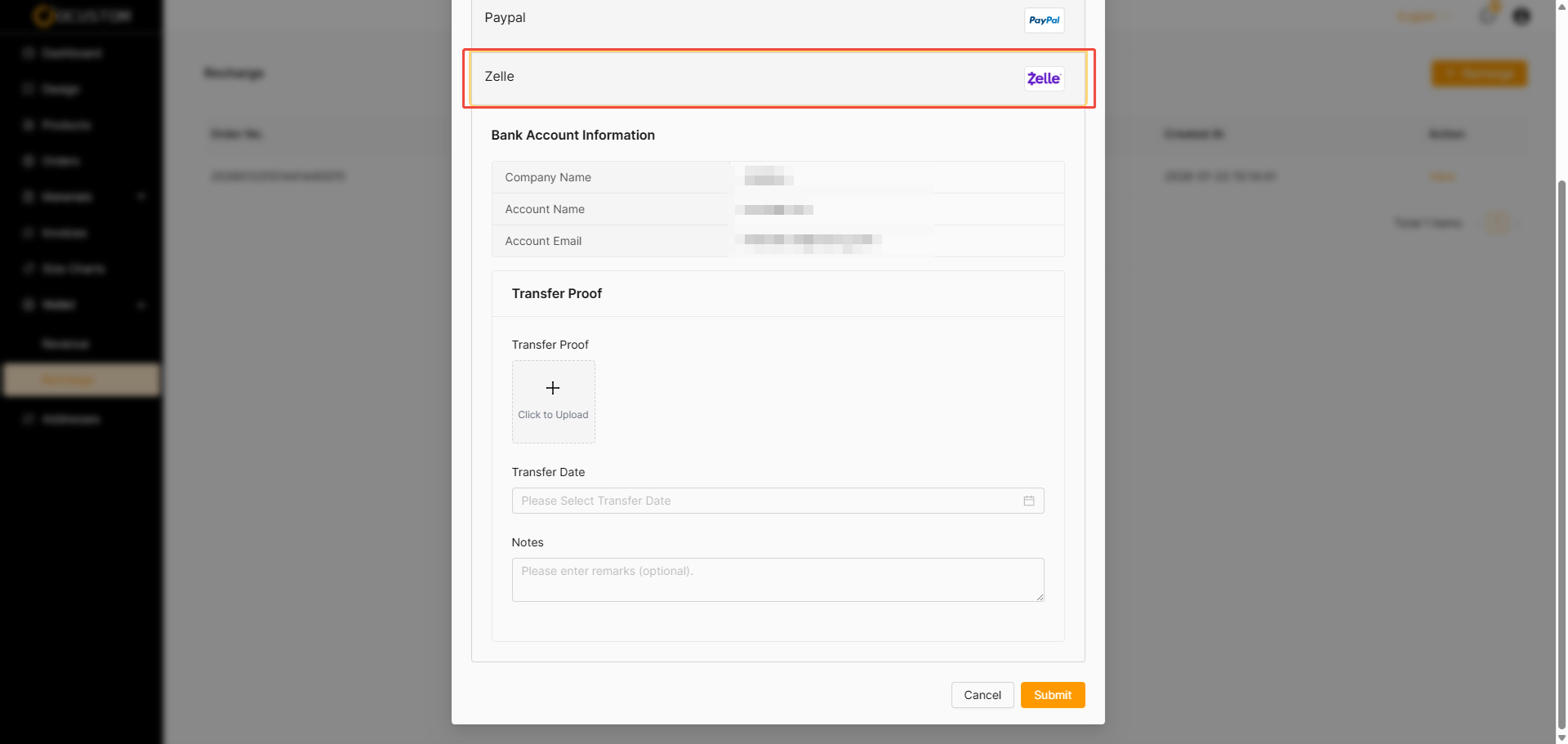Click the brand logo atop the sidebar

pyautogui.click(x=82, y=16)
